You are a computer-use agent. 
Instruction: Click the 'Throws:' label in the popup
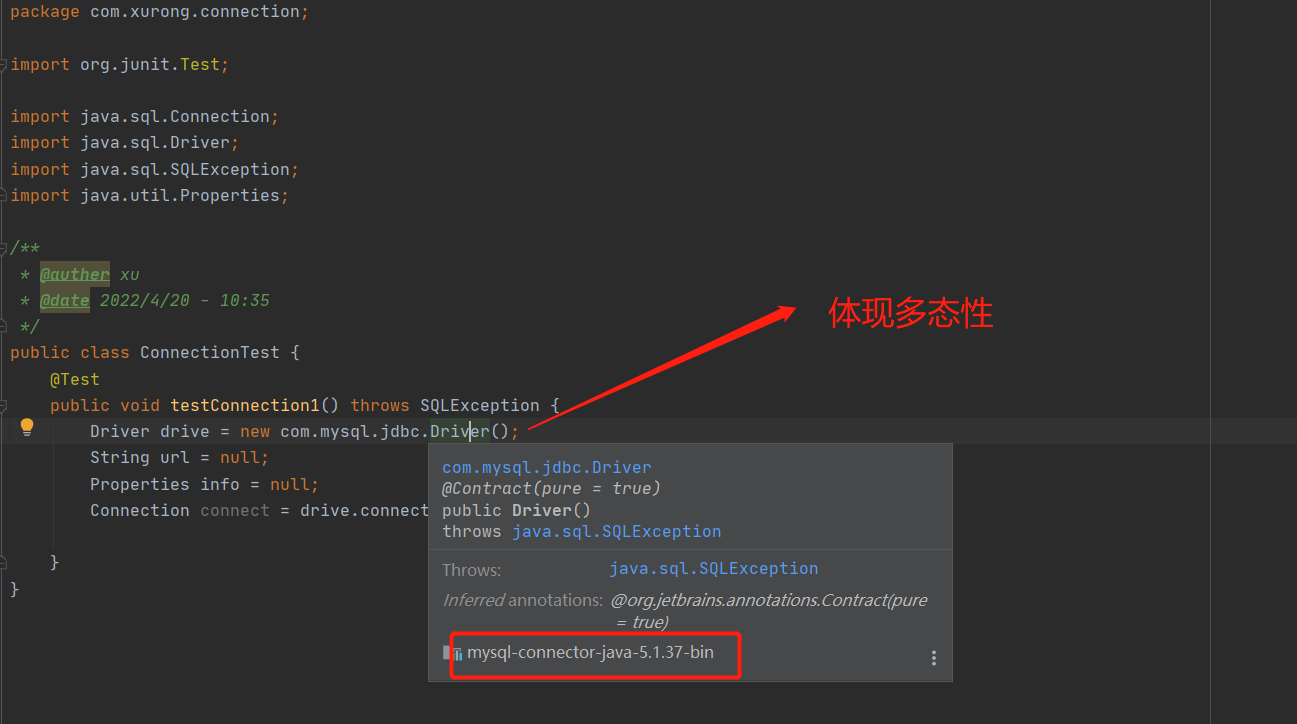[472, 570]
